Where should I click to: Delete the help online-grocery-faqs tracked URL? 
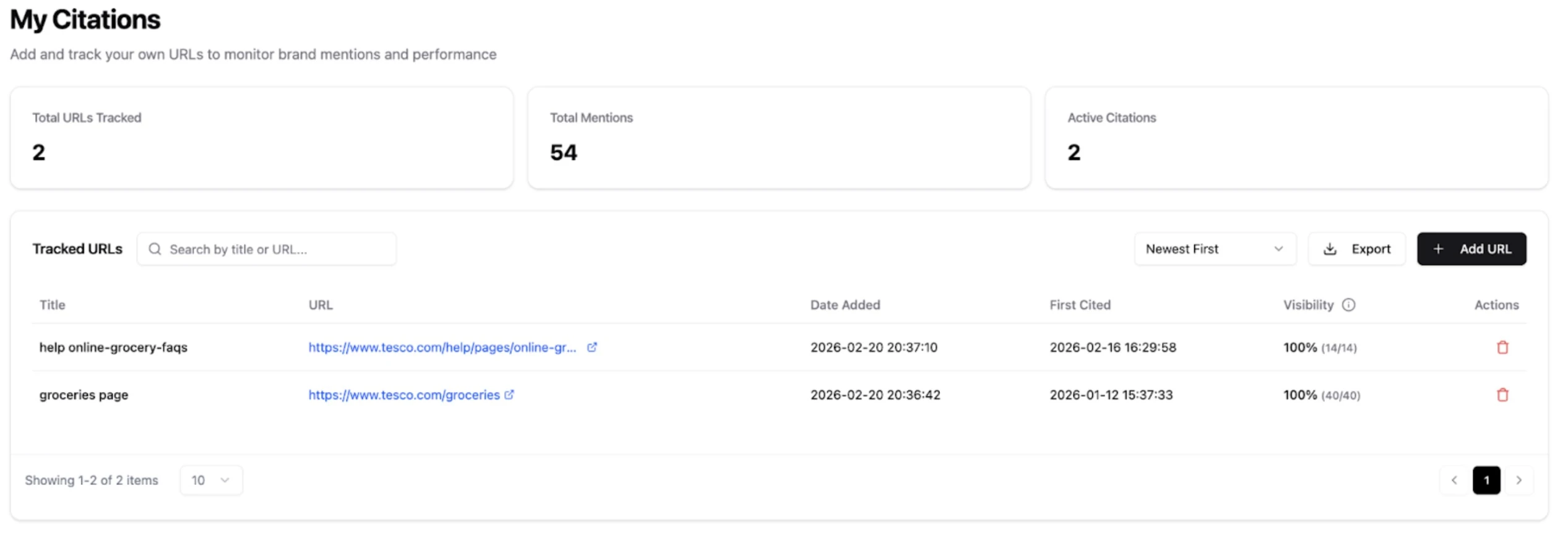click(1502, 348)
